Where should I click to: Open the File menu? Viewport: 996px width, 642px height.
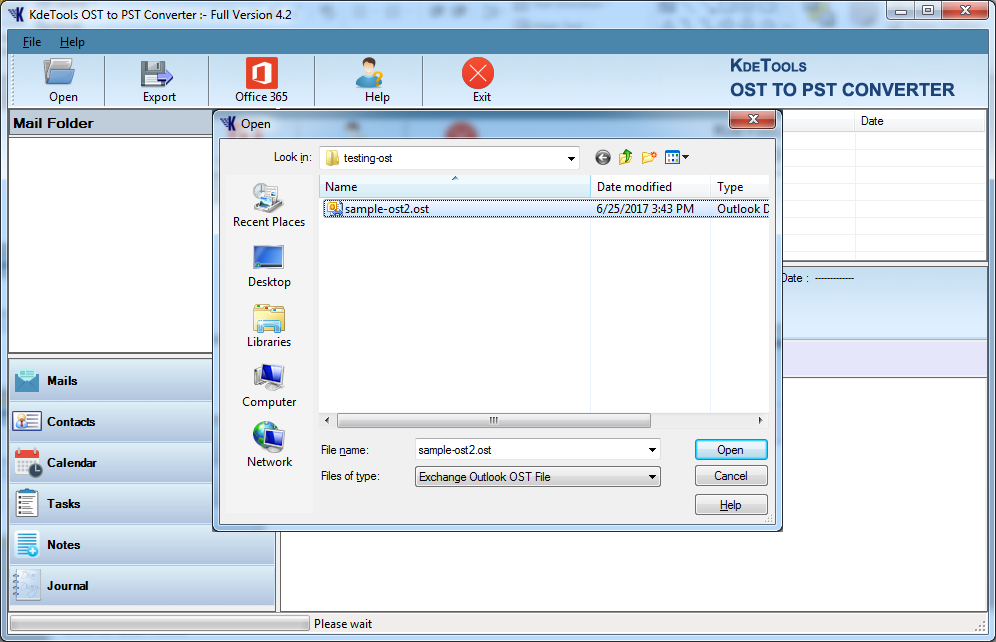tap(32, 42)
